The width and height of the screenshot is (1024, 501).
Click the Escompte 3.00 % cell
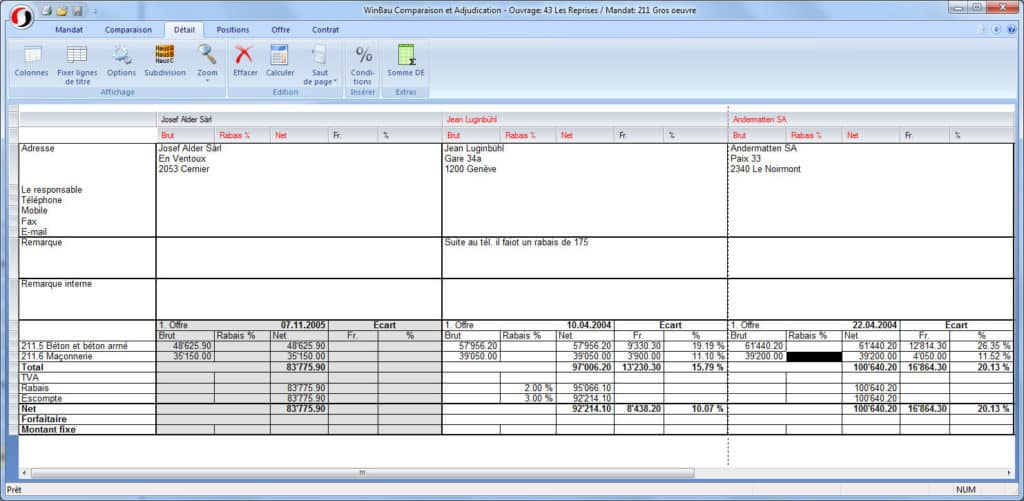pos(528,398)
